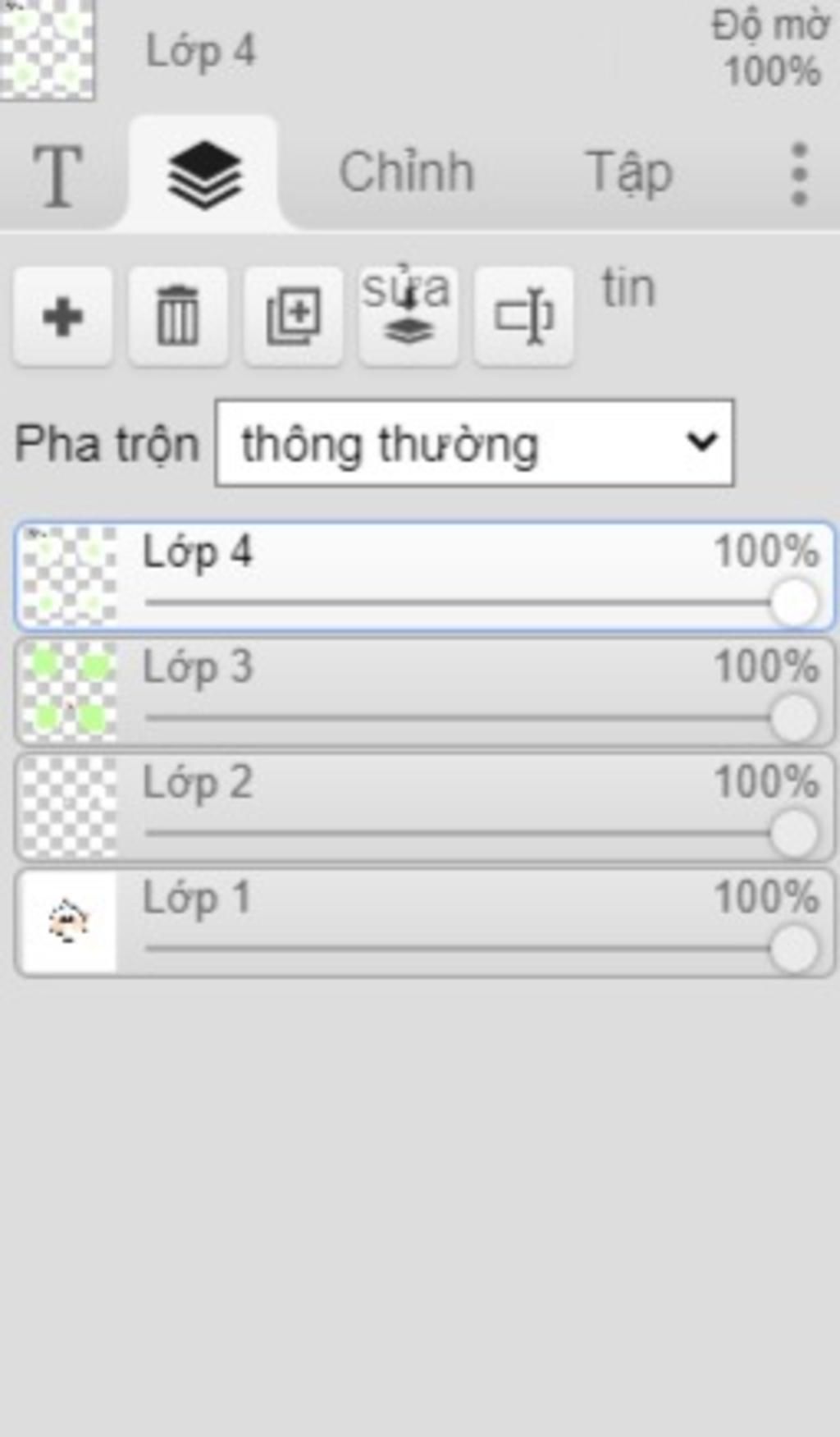
Task: Add a new layer with plus icon
Action: pos(62,316)
